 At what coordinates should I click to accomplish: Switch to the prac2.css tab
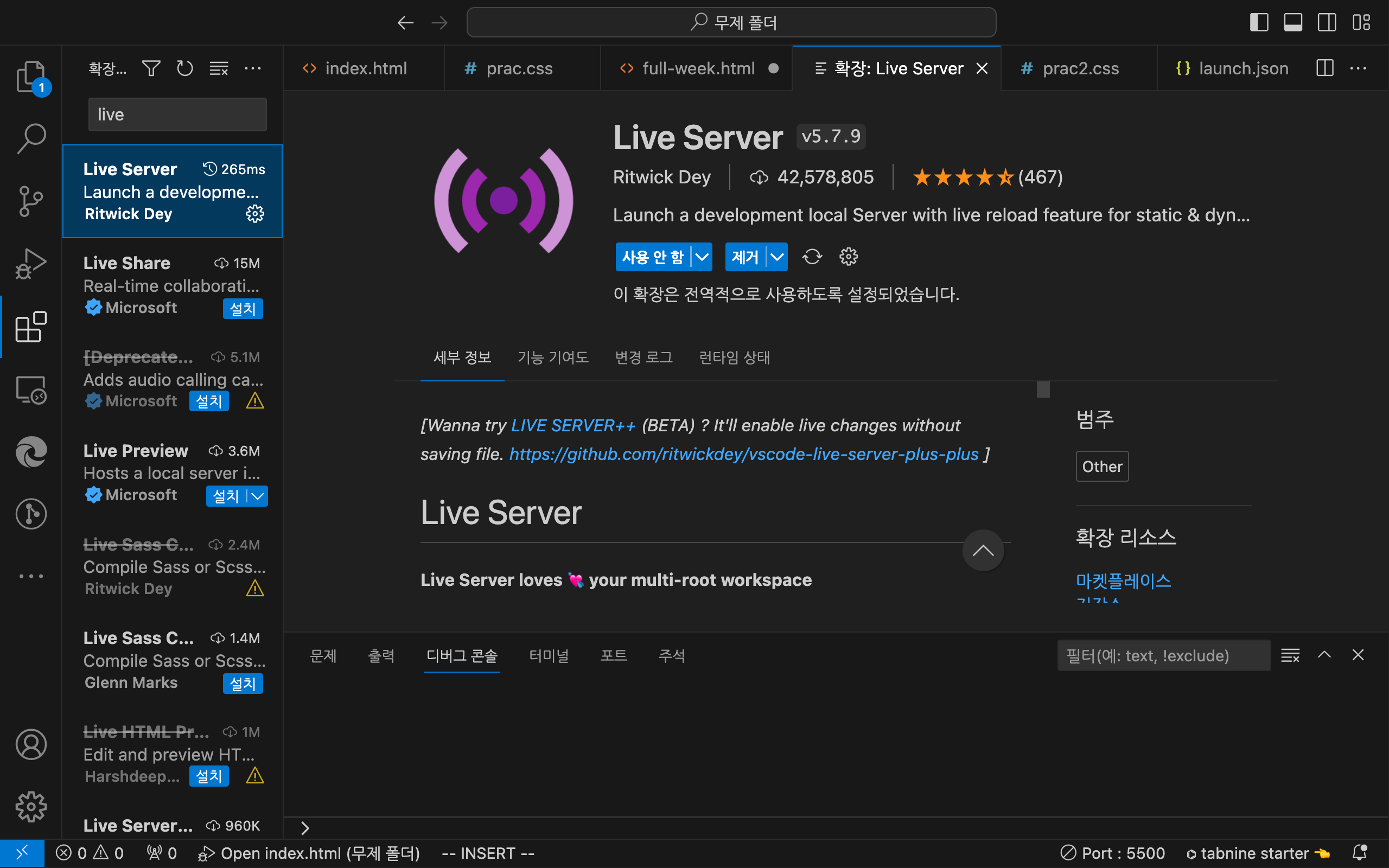click(1080, 69)
